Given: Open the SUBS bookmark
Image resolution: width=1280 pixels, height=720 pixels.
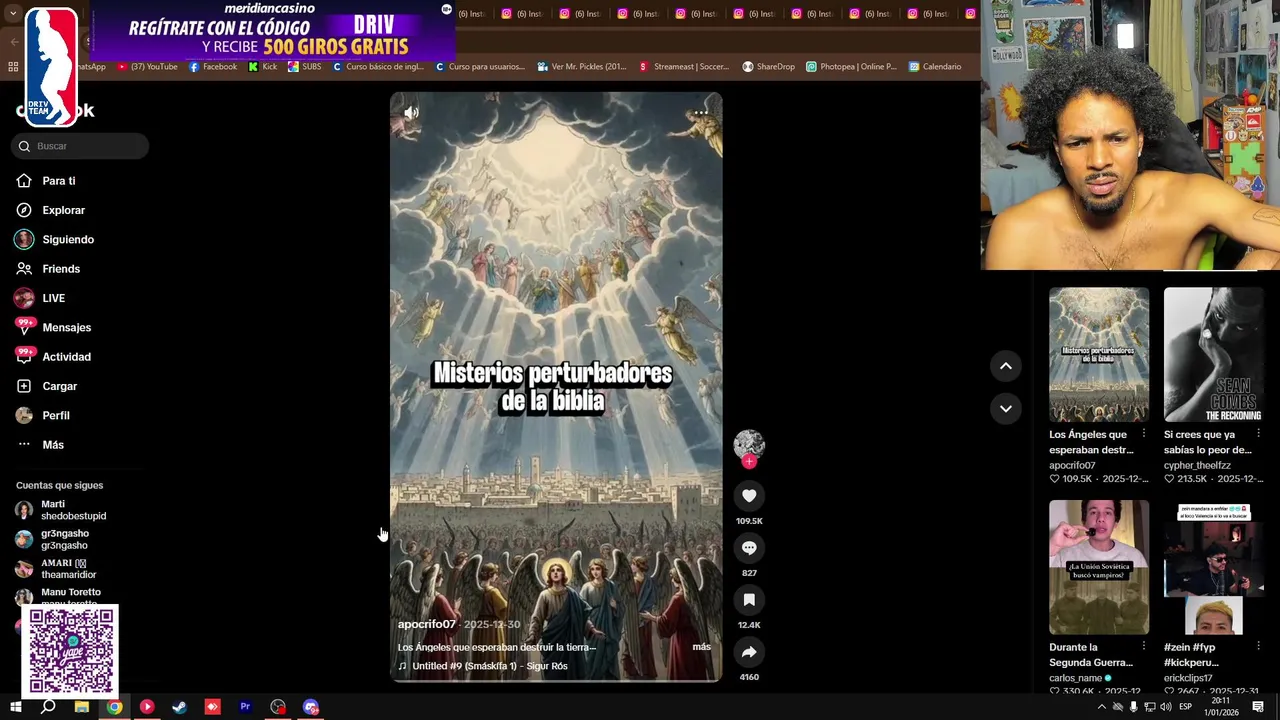Looking at the screenshot, I should [x=305, y=67].
